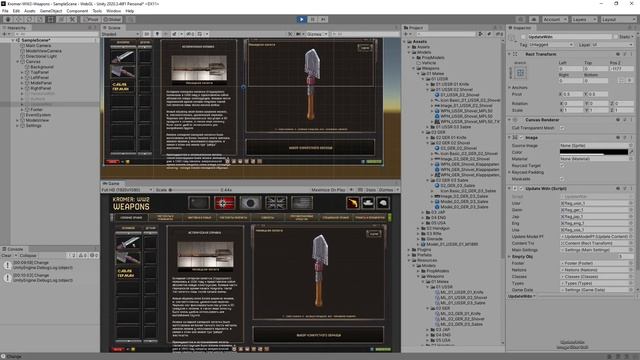Select the German flag in the Game view

pos(224,203)
